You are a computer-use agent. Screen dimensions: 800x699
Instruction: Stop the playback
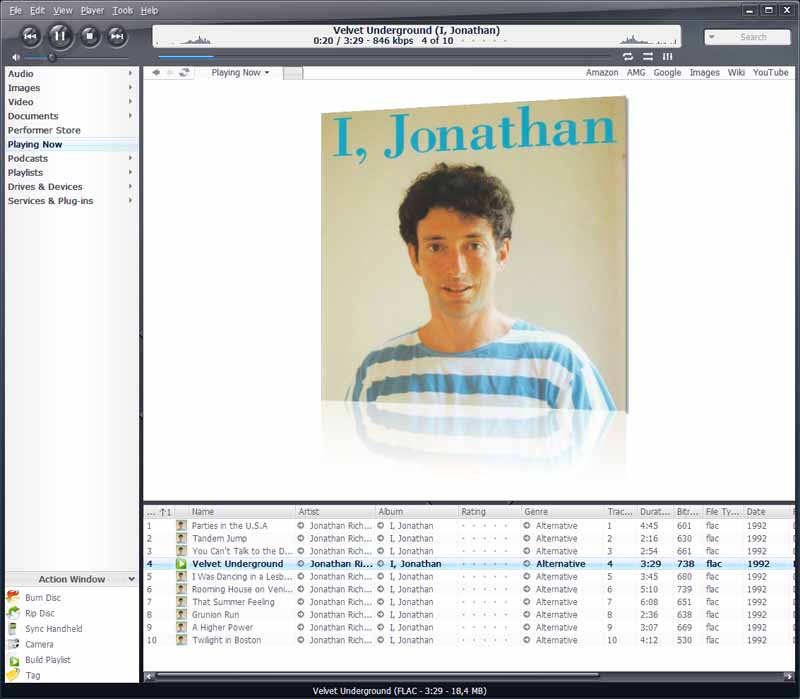coord(90,36)
